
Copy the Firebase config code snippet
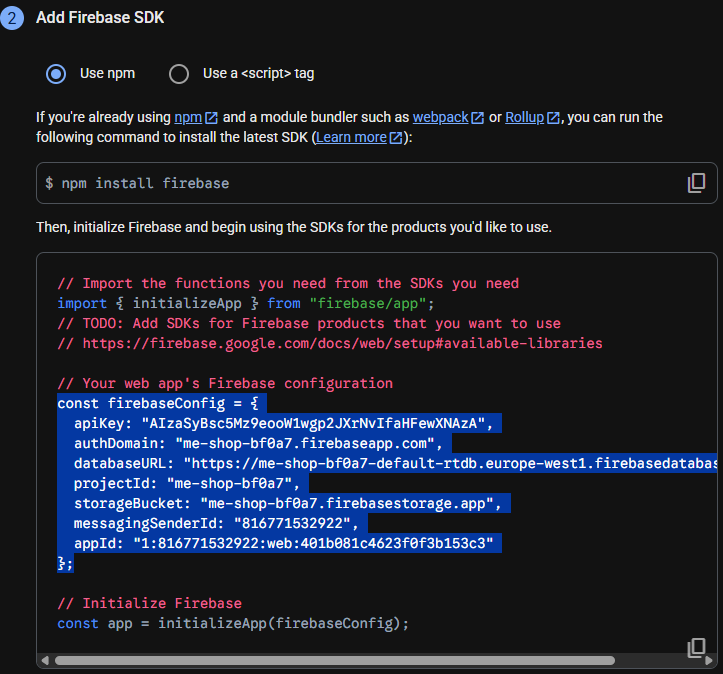coord(696,648)
